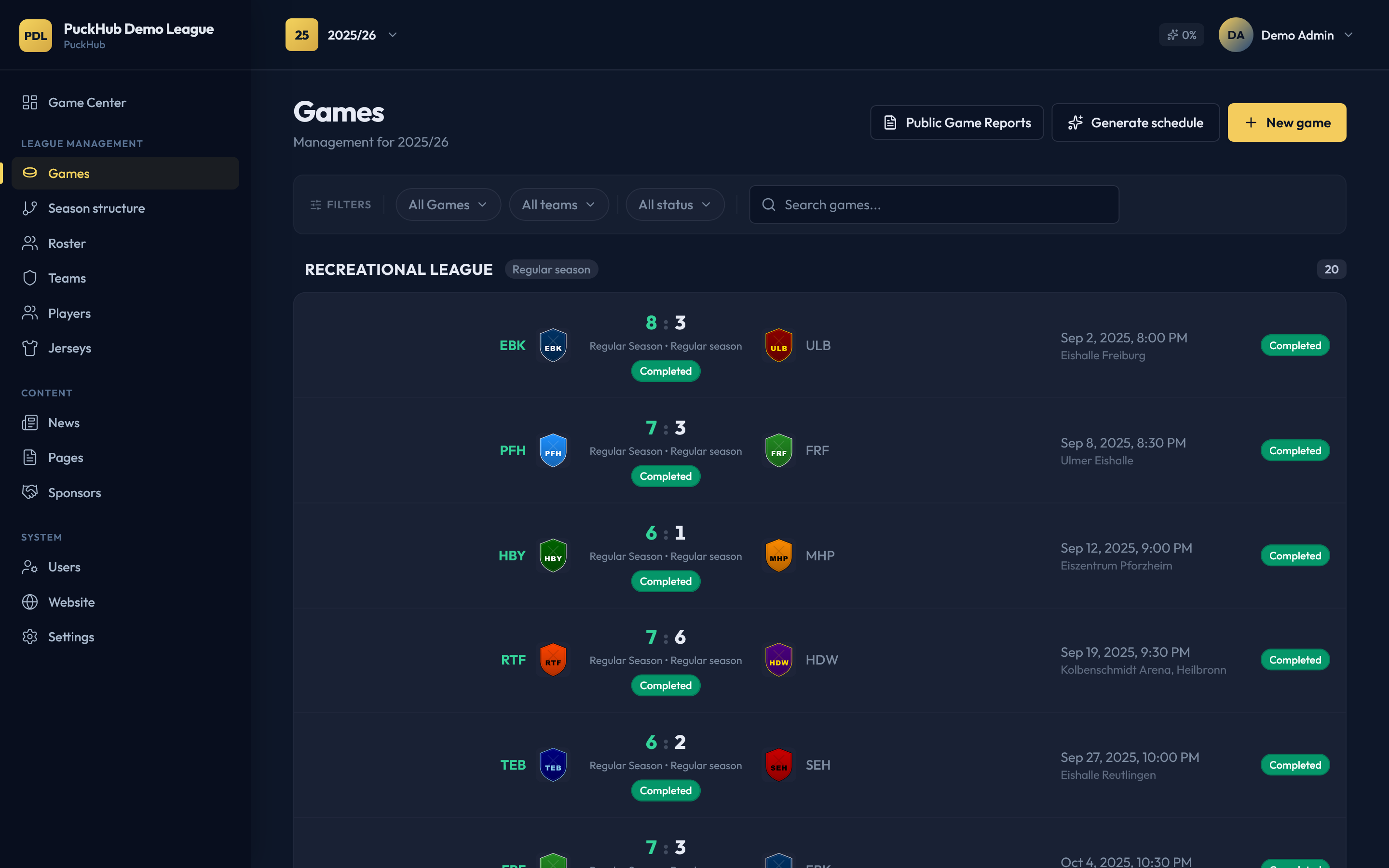
Task: Click the Website globe icon
Action: coord(30,602)
